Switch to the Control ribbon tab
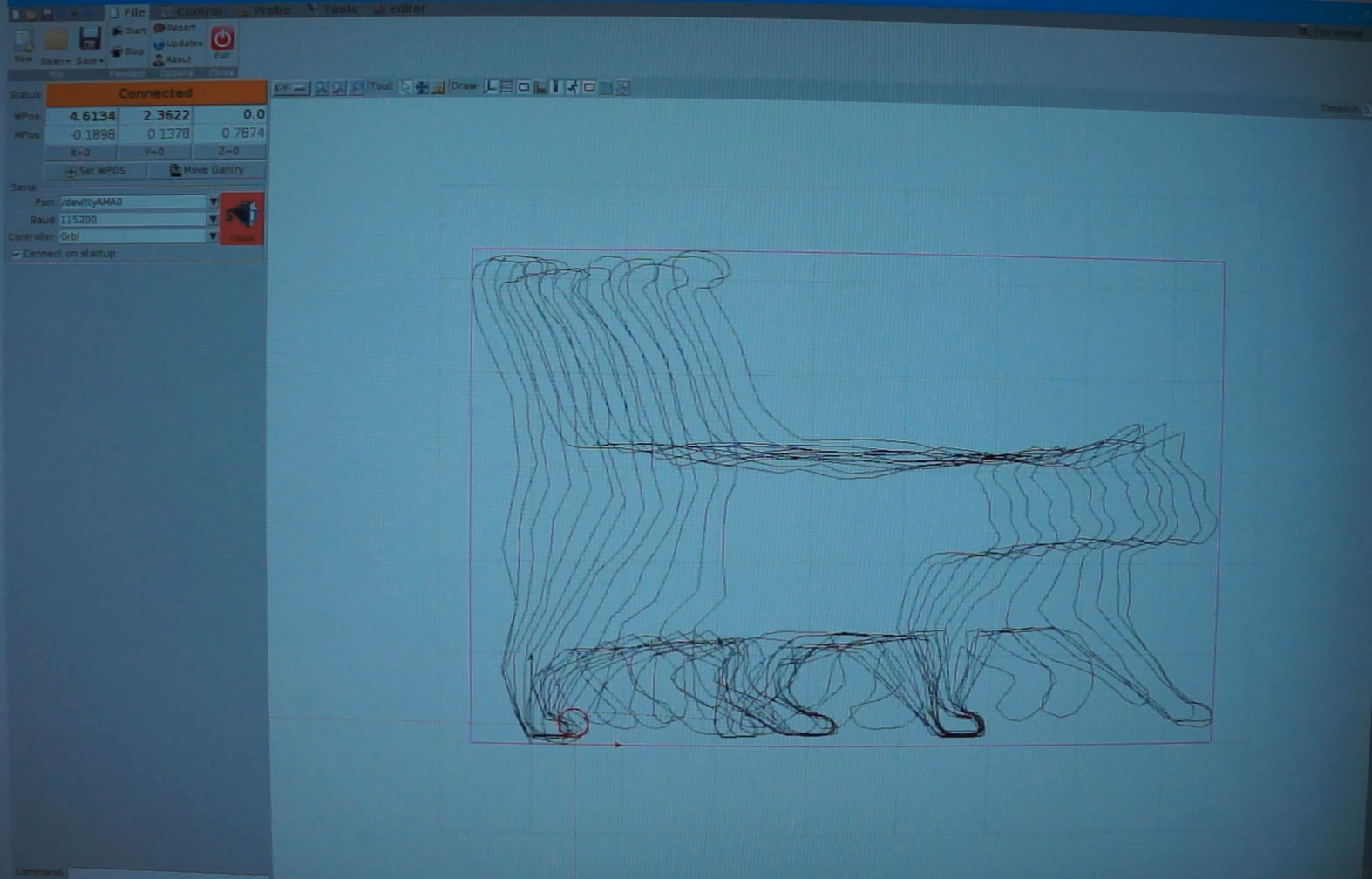Screen dimensions: 1372x879 [193, 11]
